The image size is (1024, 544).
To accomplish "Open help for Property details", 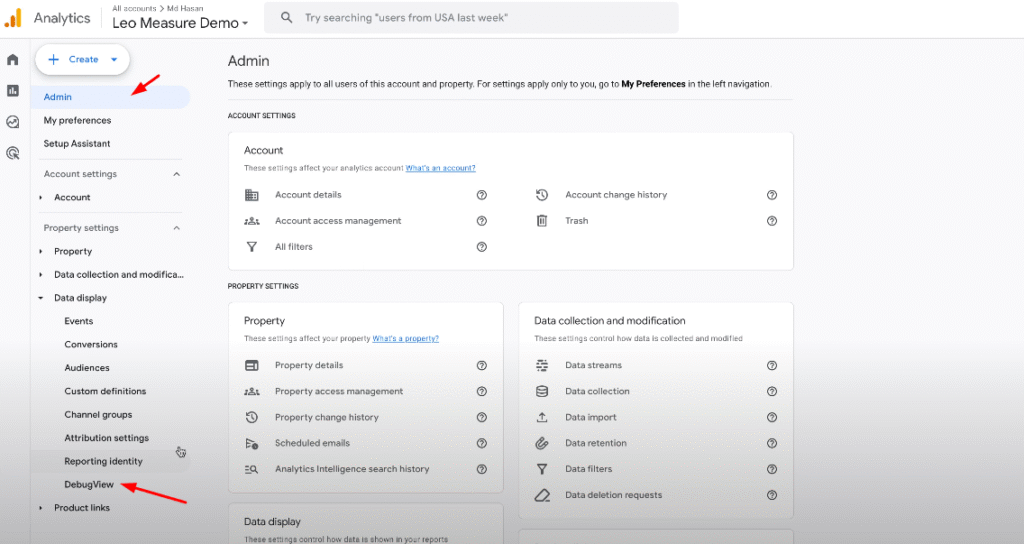I will pyautogui.click(x=481, y=365).
